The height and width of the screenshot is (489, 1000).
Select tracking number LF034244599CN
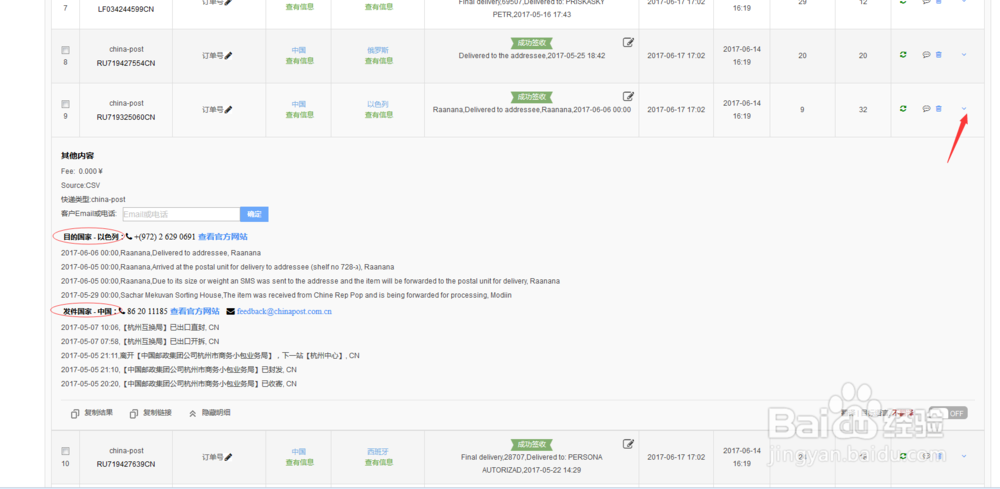coord(126,9)
